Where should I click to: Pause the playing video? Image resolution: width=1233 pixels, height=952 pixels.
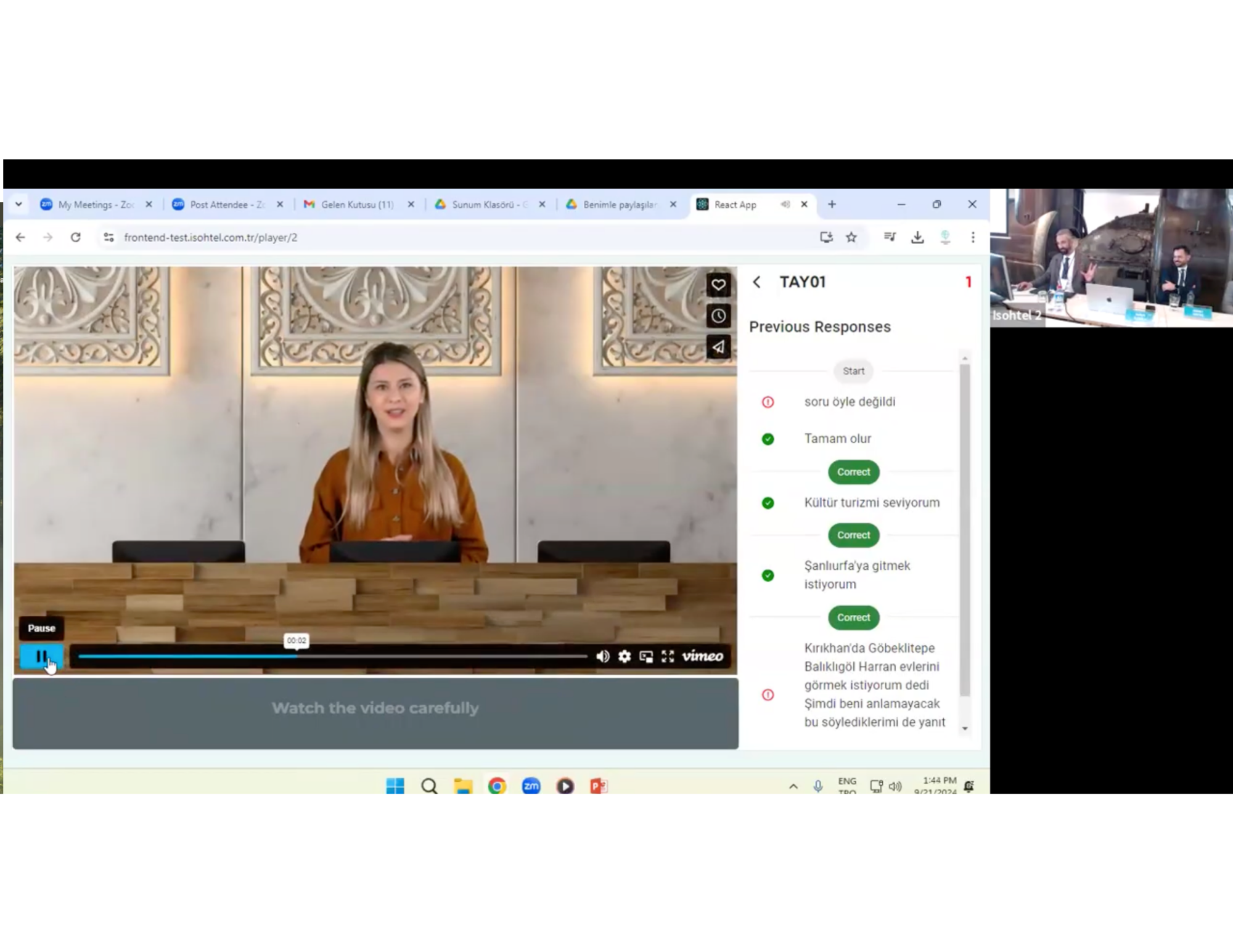tap(41, 656)
